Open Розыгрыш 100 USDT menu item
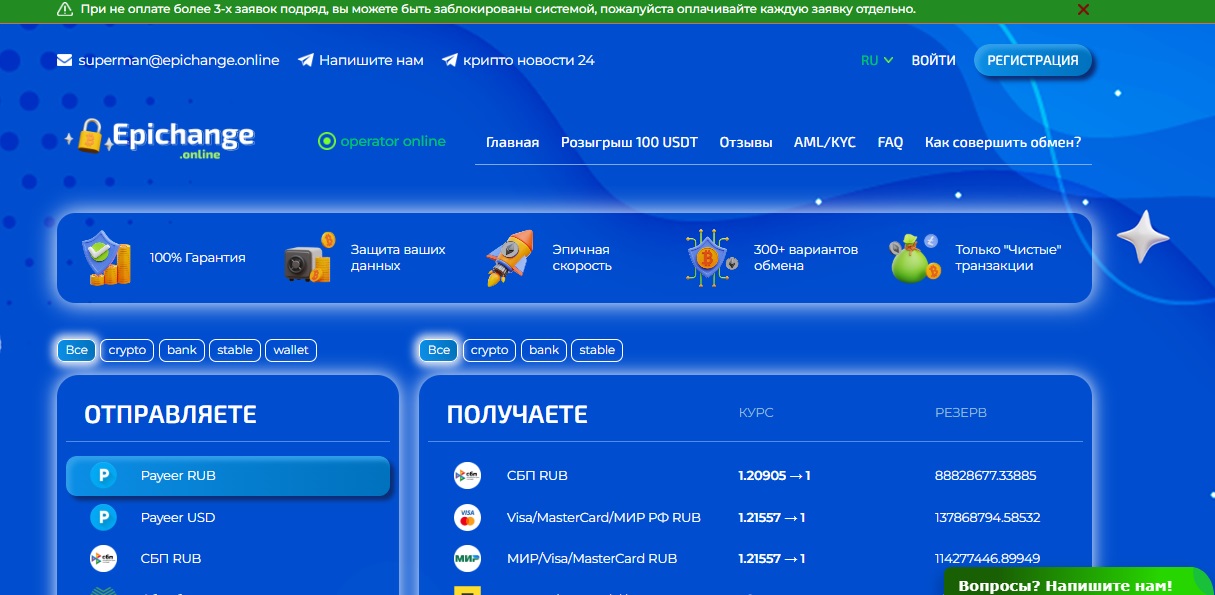 pyautogui.click(x=629, y=142)
